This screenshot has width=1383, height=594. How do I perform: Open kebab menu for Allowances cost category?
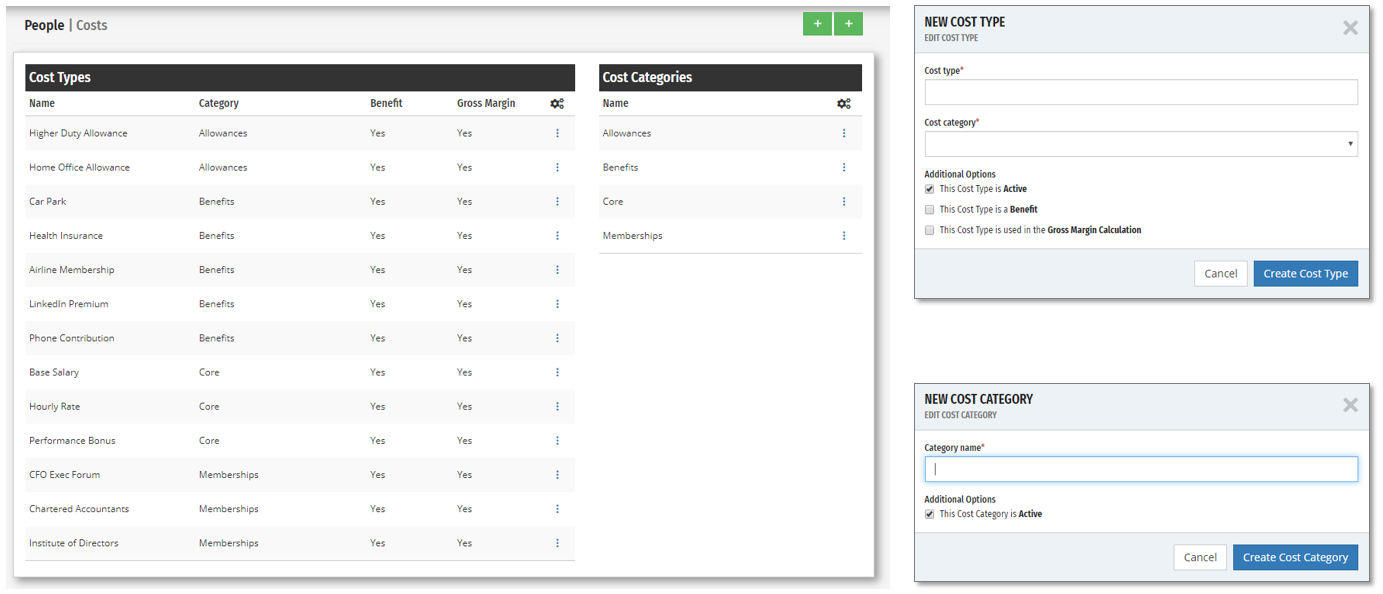coord(844,133)
